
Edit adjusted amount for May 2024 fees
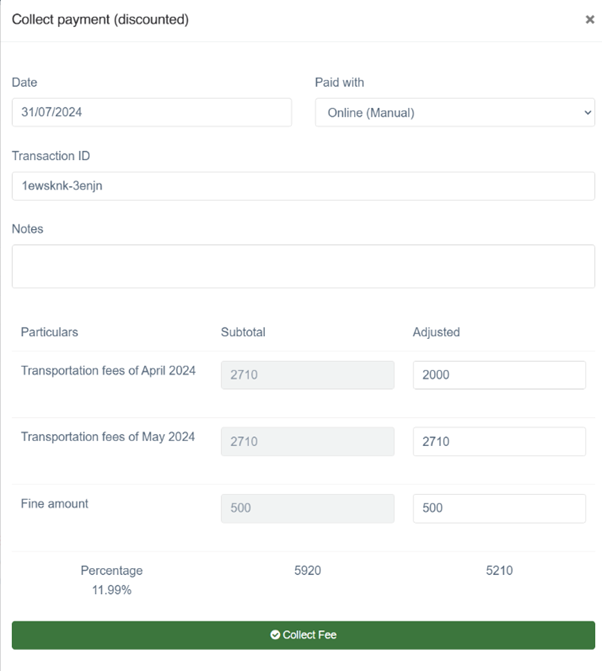point(499,441)
